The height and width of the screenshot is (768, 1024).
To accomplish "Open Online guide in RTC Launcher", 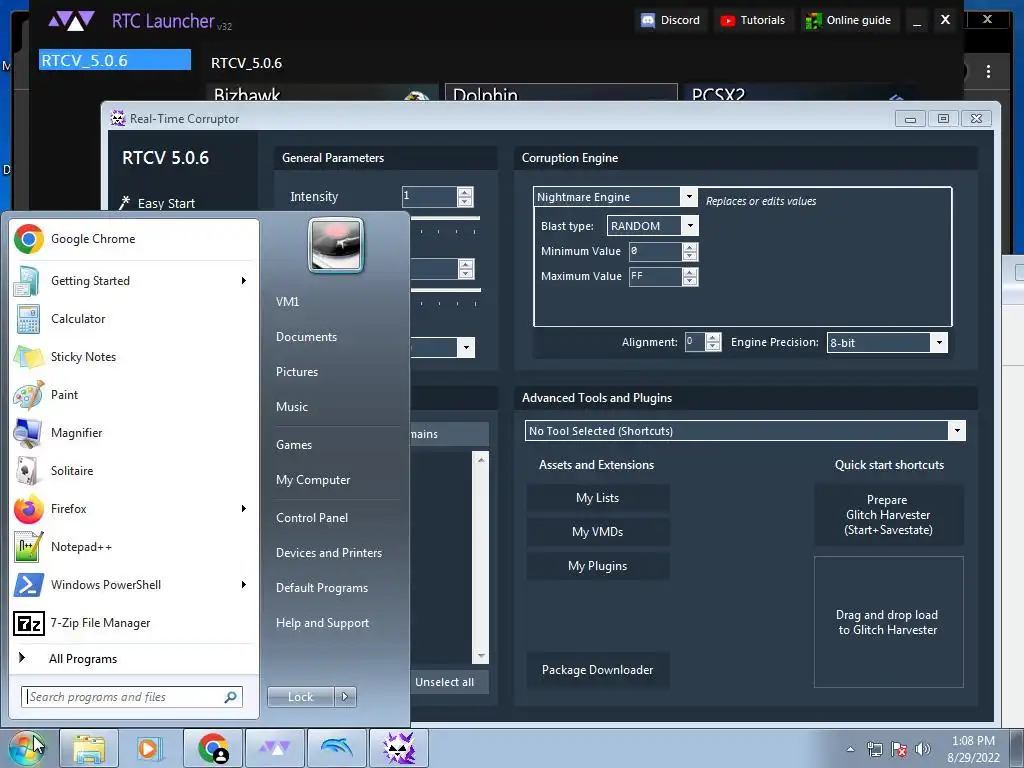I will [849, 20].
